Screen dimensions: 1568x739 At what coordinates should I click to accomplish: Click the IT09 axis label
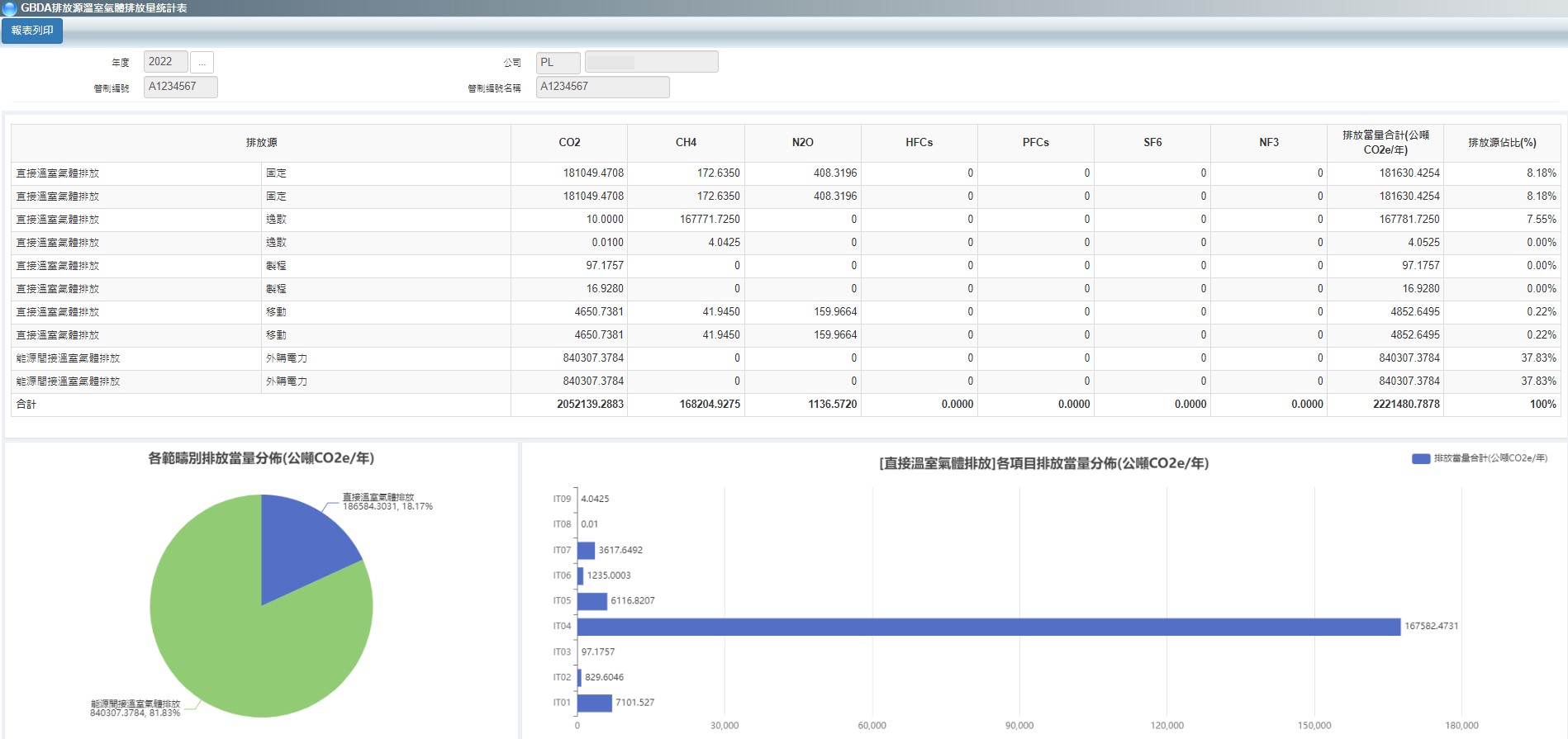point(562,499)
